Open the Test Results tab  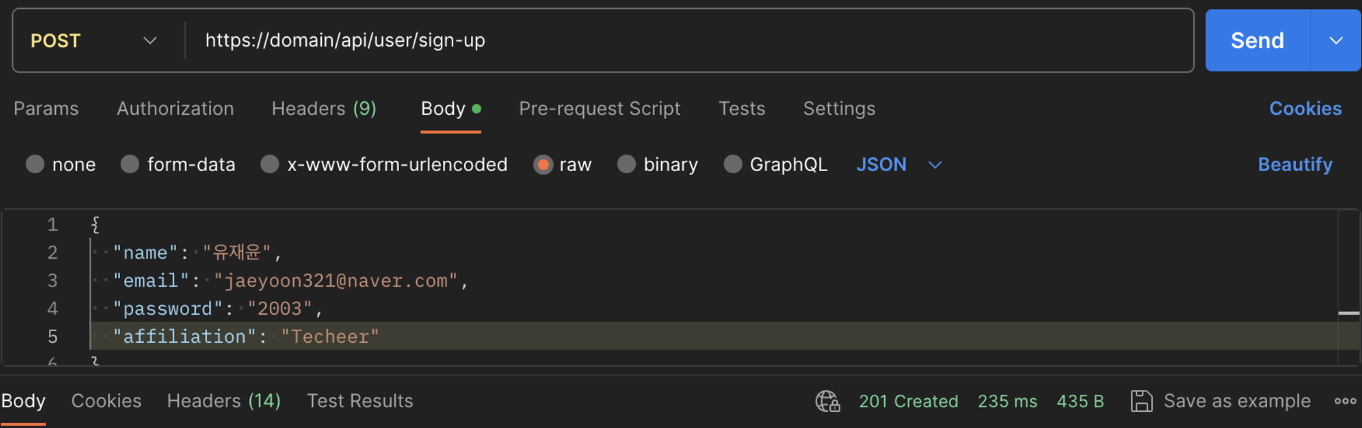tap(360, 401)
